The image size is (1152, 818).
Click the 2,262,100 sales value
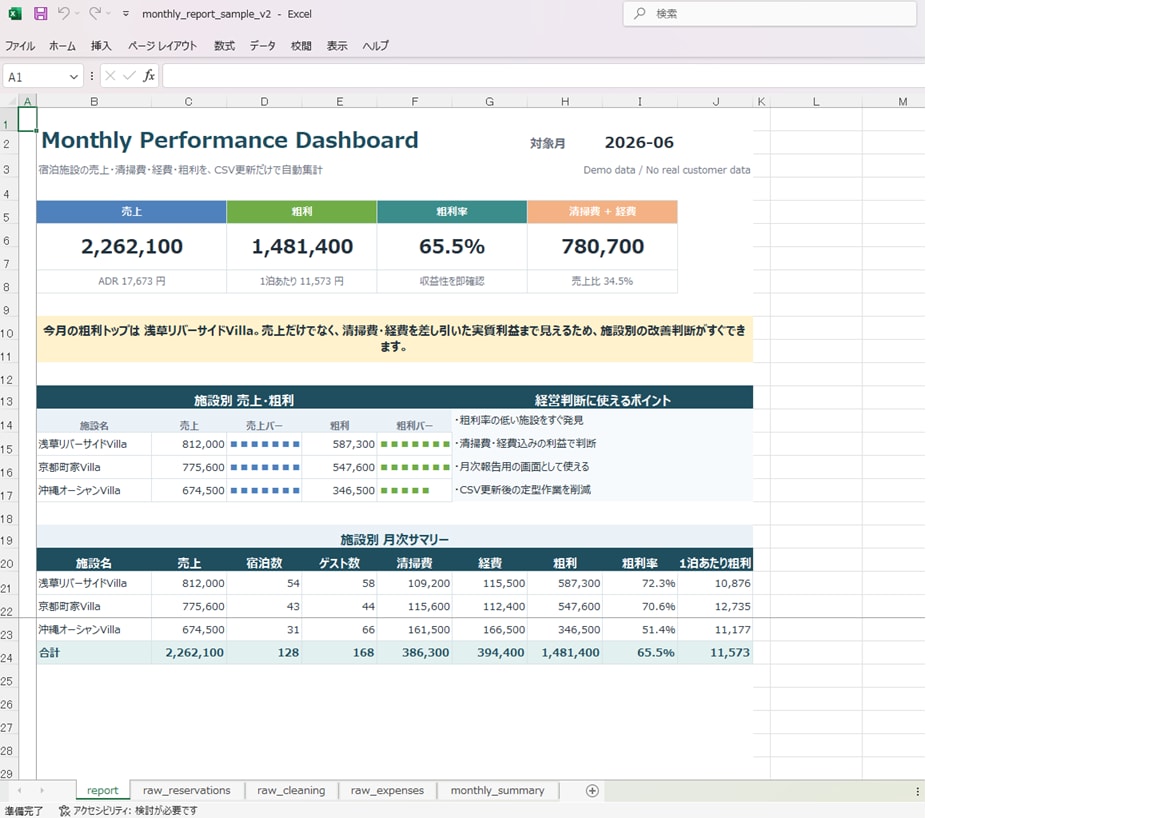coord(132,246)
